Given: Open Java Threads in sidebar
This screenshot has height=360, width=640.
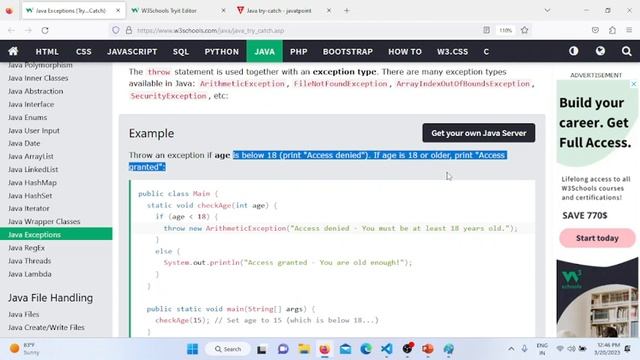Looking at the screenshot, I should (x=29, y=261).
